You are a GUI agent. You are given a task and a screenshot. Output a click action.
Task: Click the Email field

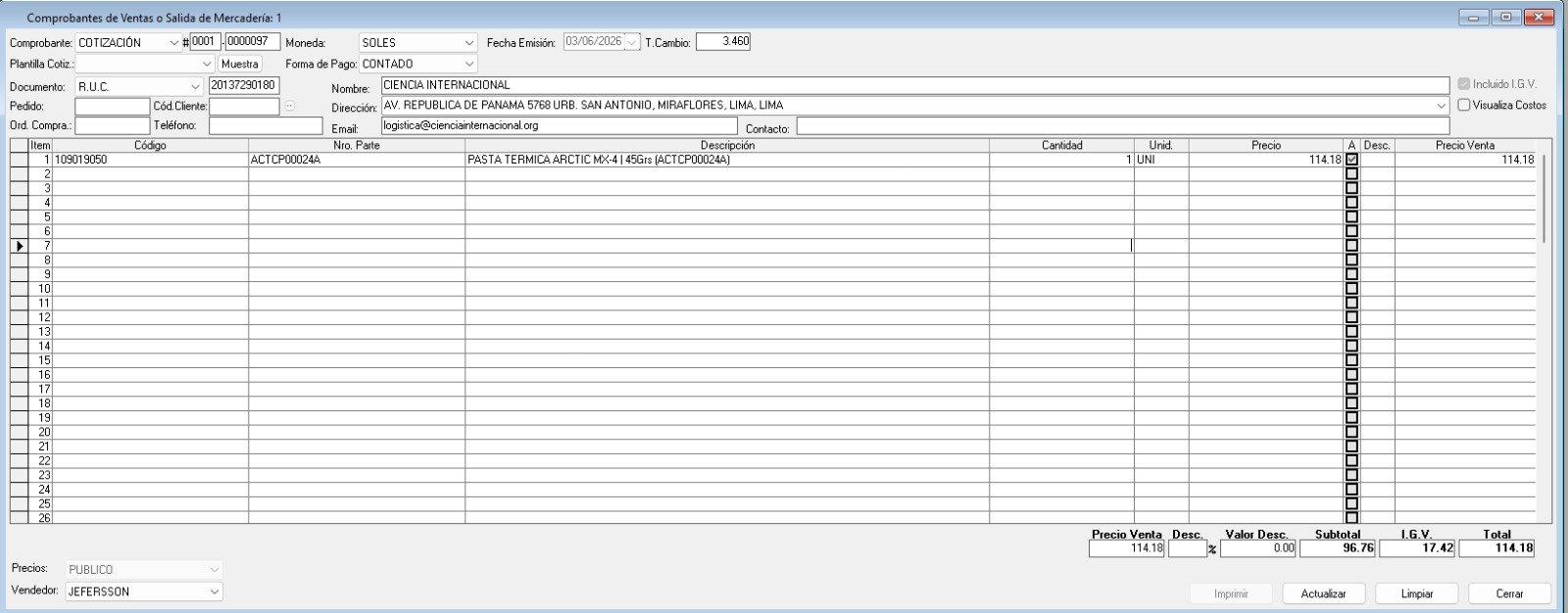[559, 125]
